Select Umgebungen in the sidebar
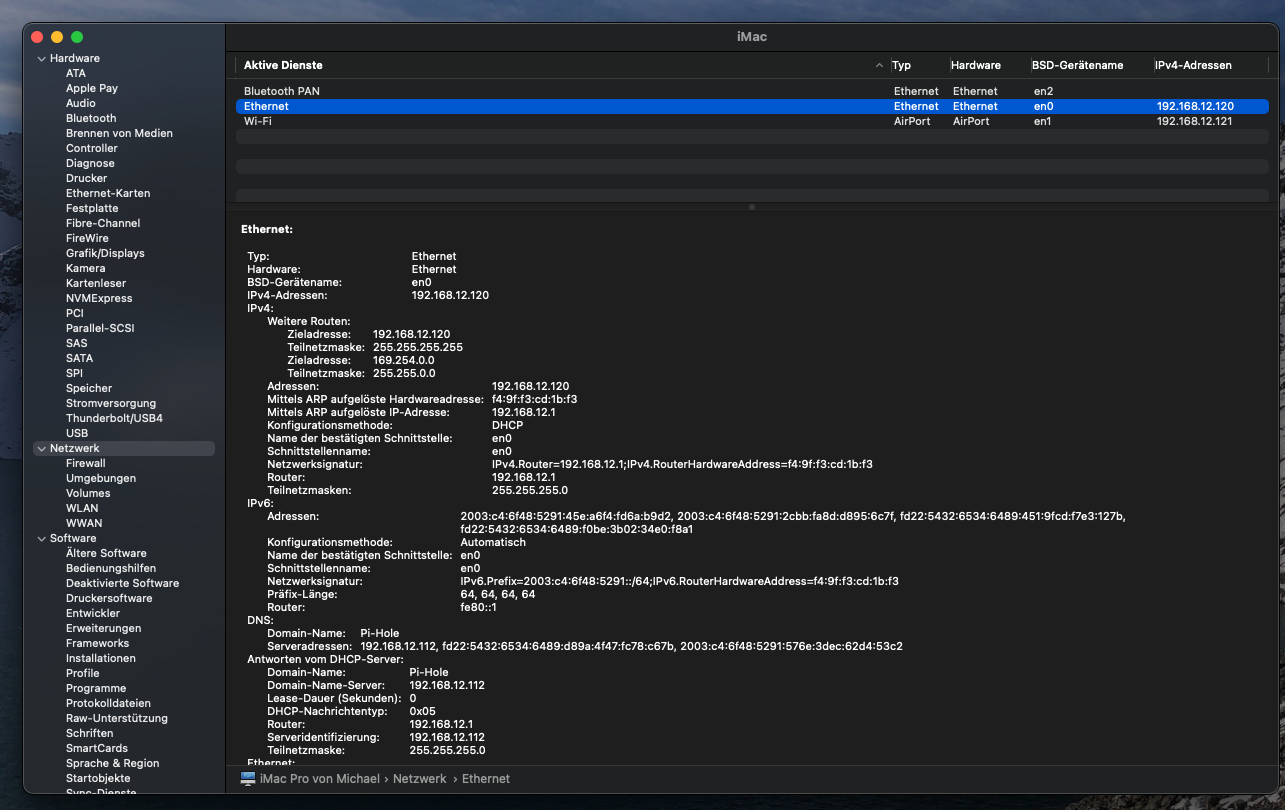The height and width of the screenshot is (810, 1285). pos(101,478)
